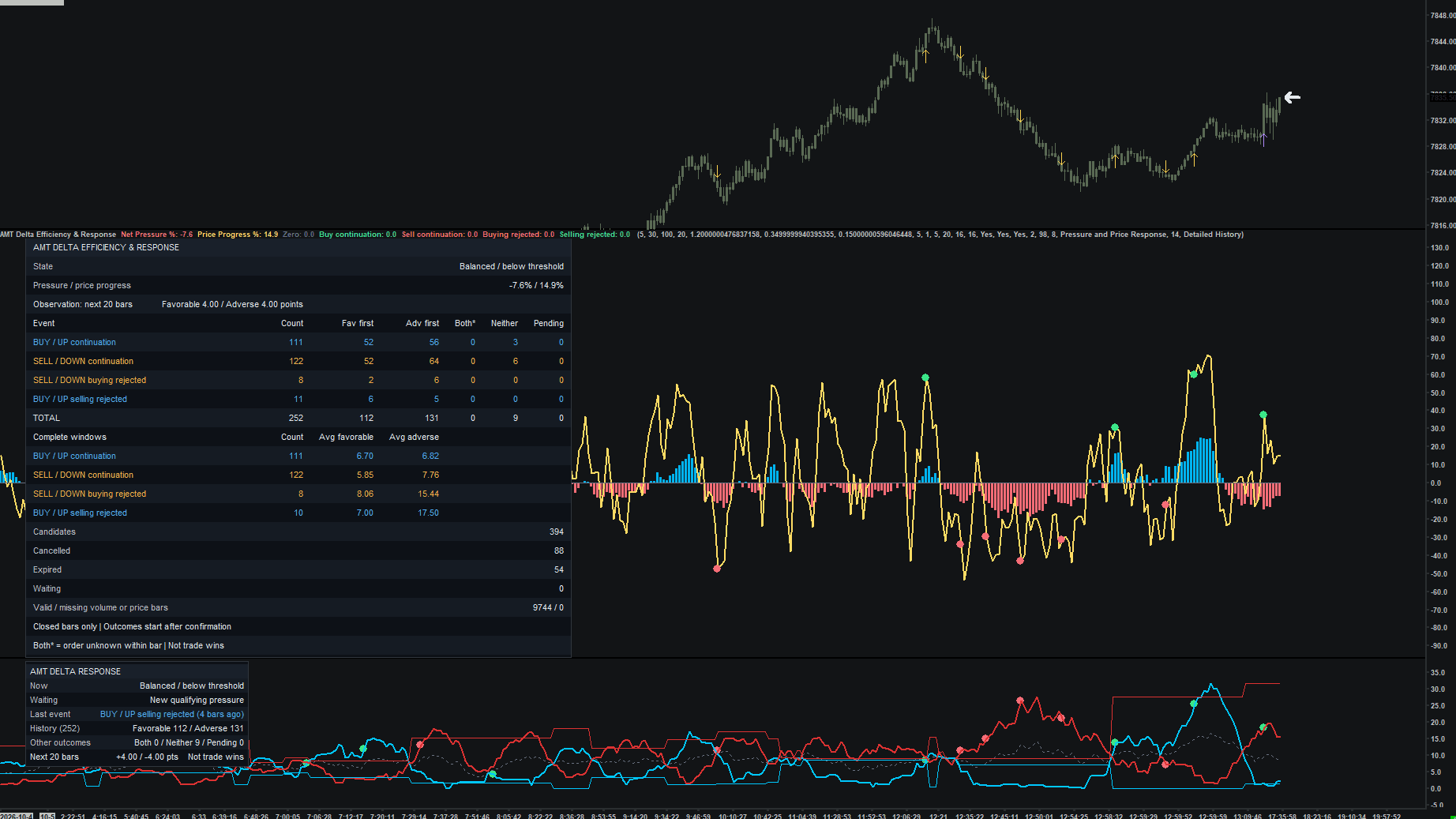This screenshot has width=1456, height=819.
Task: Click Adv first value 64 for SELL continuation
Action: coord(434,361)
